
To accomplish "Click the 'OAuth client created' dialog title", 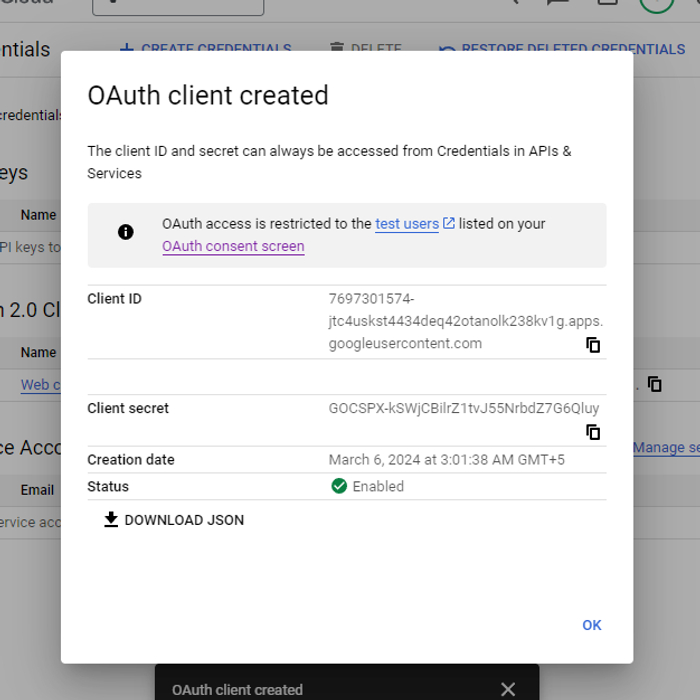I will pos(208,95).
